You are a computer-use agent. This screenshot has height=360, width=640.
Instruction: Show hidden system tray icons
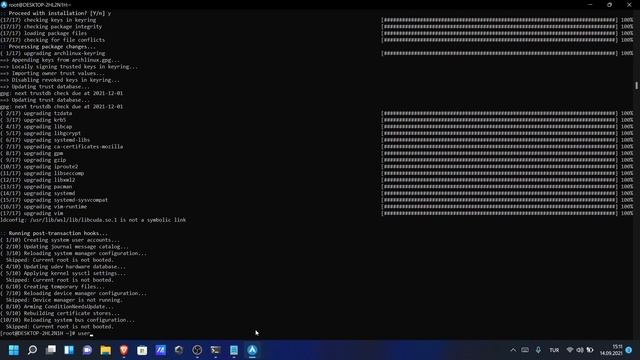point(513,350)
